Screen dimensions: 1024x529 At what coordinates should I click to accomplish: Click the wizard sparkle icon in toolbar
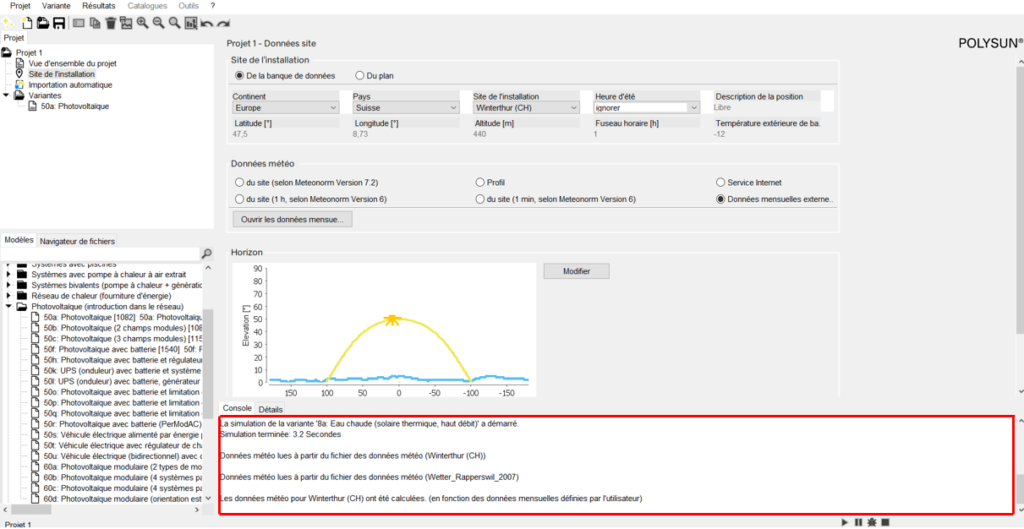(9, 22)
